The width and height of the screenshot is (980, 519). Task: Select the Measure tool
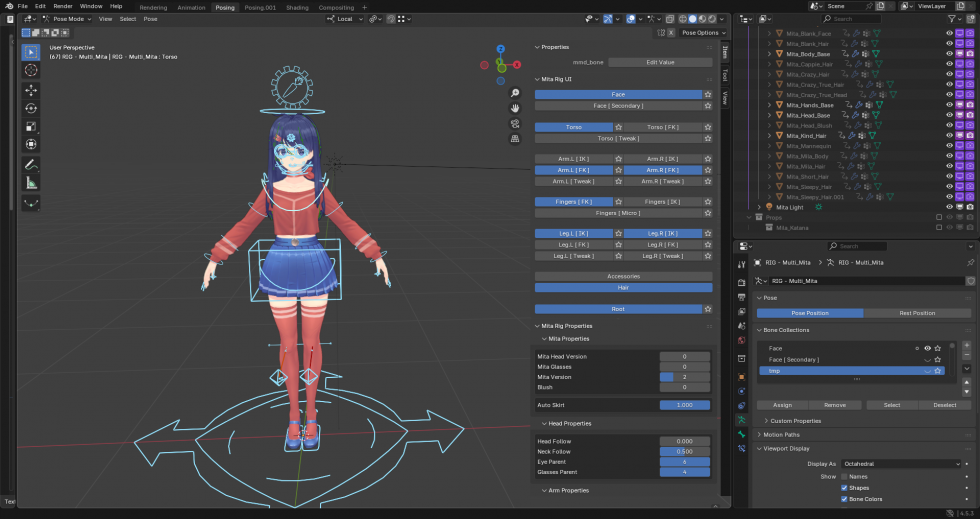[31, 183]
